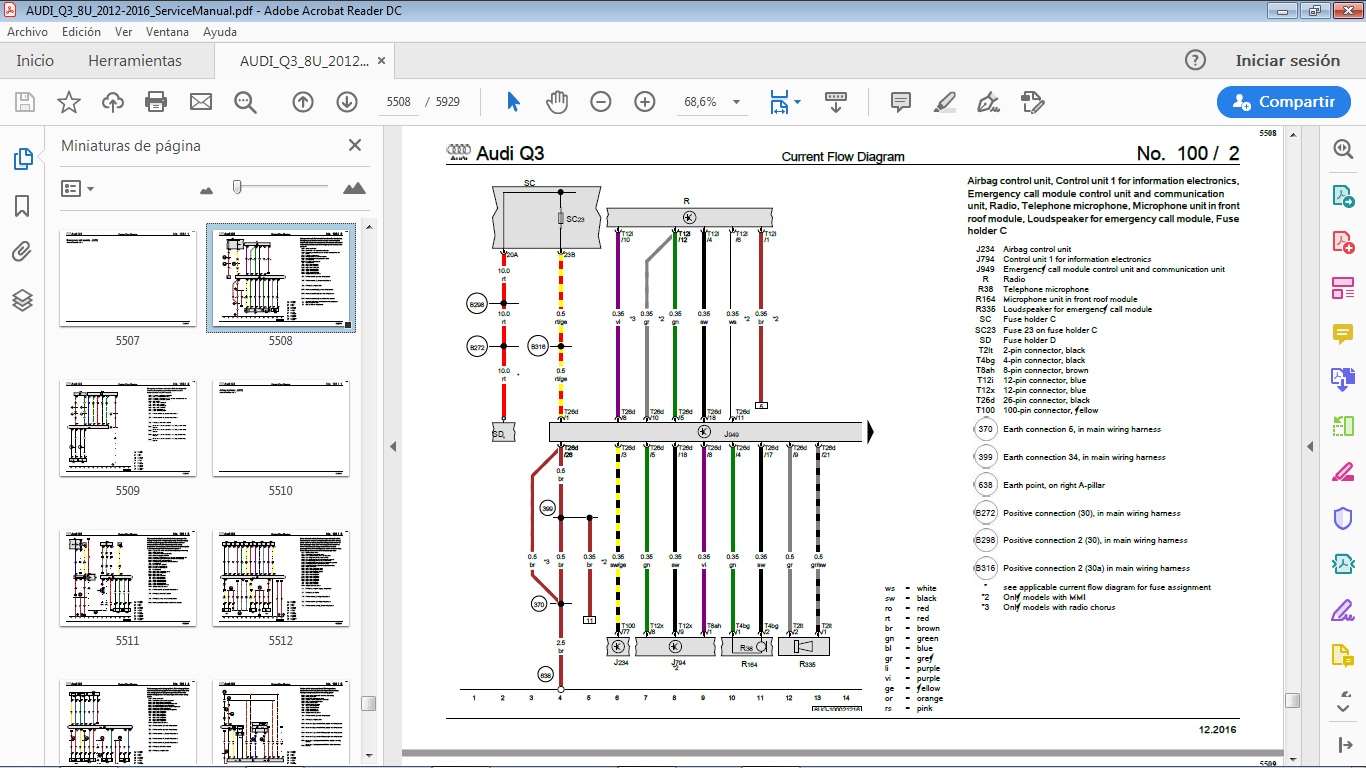Print the document via printer icon
Viewport: 1366px width, 768px height.
pyautogui.click(x=156, y=102)
